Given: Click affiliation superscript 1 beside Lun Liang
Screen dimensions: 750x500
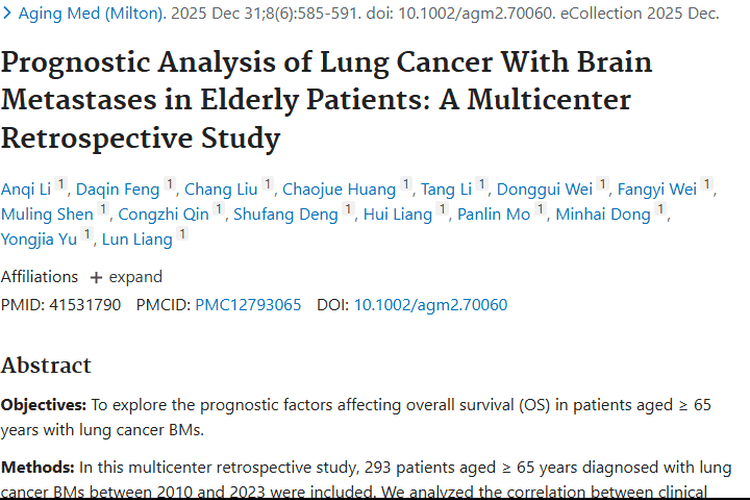Looking at the screenshot, I should coord(182,236).
